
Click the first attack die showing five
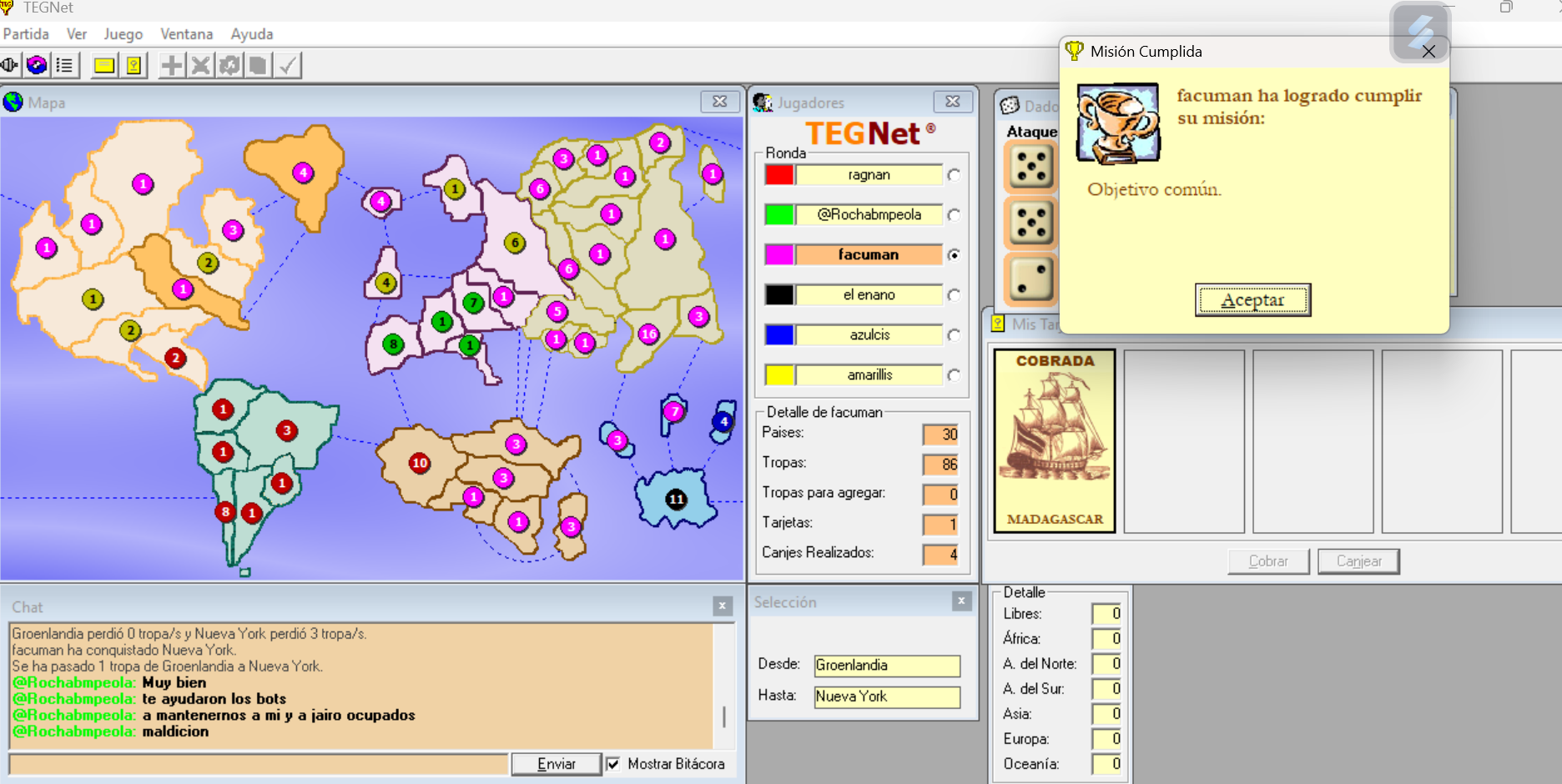(x=1031, y=167)
